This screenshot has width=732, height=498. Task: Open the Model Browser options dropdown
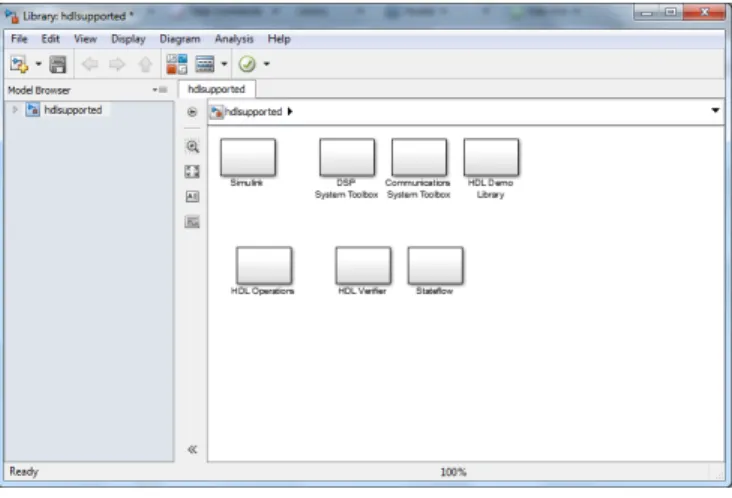pyautogui.click(x=160, y=90)
